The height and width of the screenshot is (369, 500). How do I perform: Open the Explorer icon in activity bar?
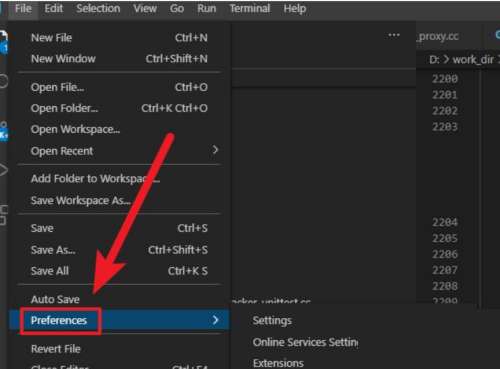pyautogui.click(x=3, y=42)
